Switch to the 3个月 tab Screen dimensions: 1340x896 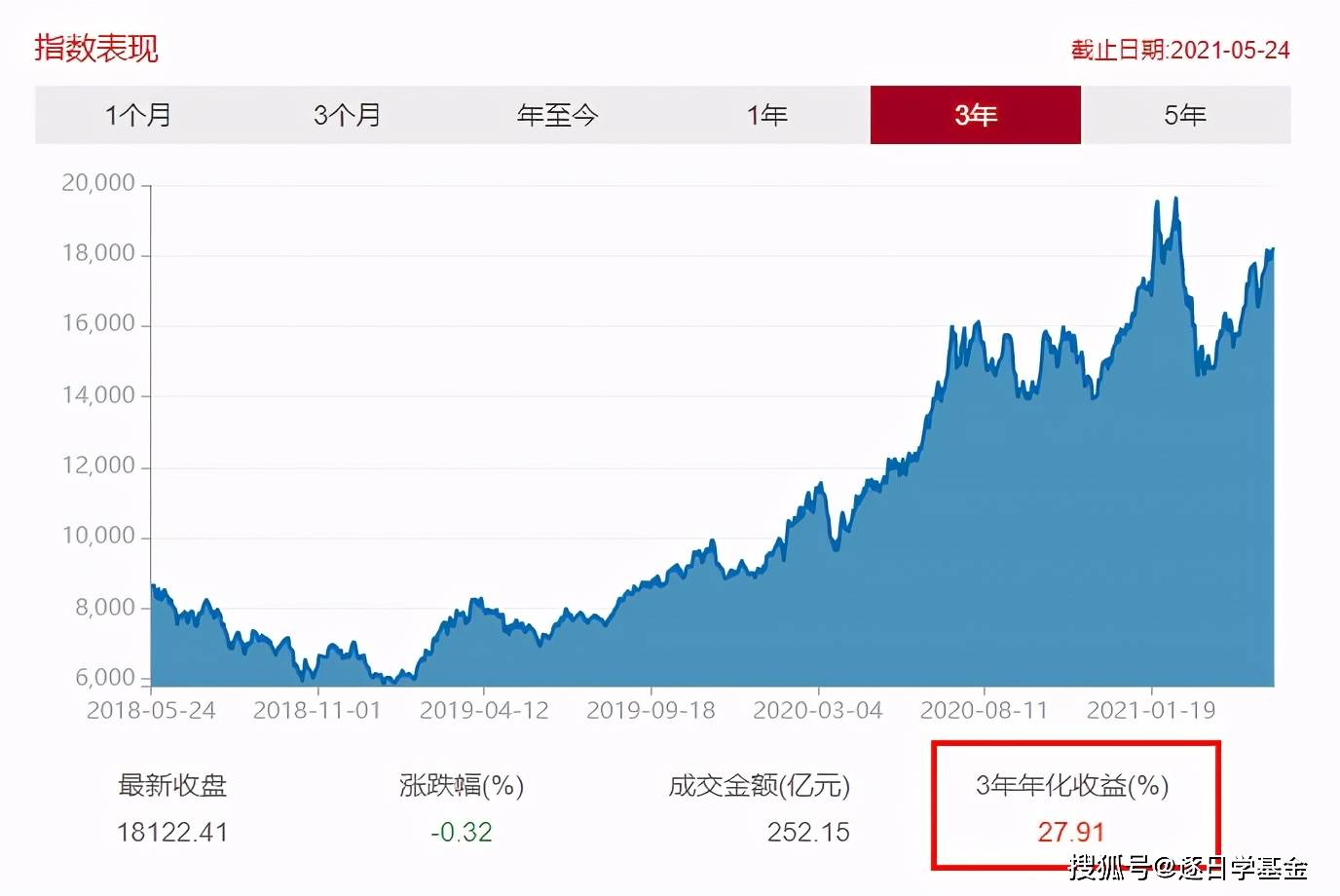tap(348, 115)
